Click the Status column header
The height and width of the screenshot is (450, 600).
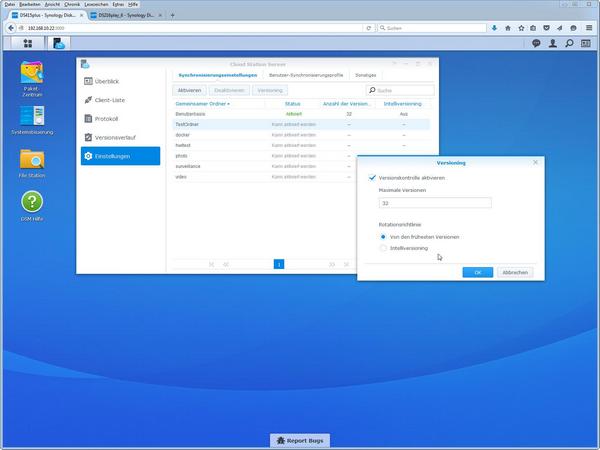click(x=292, y=104)
